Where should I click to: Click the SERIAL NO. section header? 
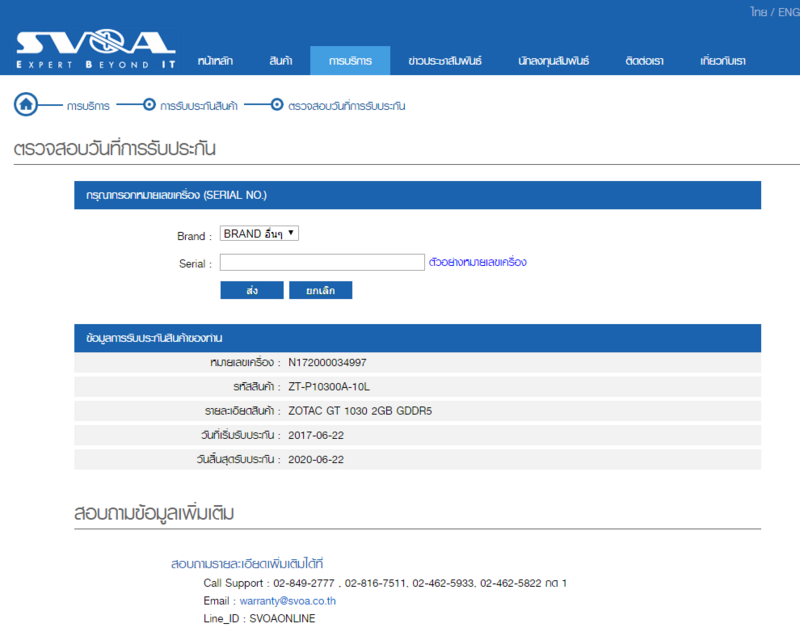tap(417, 195)
